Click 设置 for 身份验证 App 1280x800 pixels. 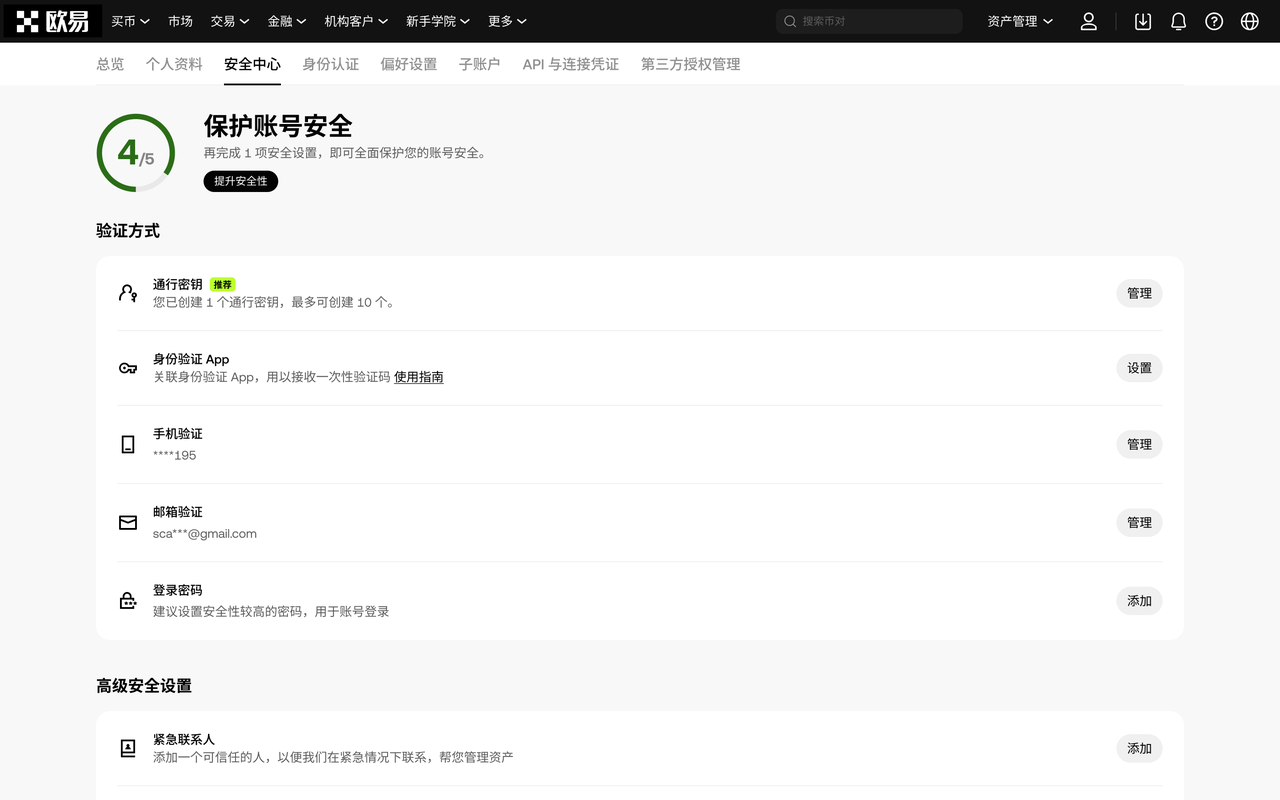1140,368
